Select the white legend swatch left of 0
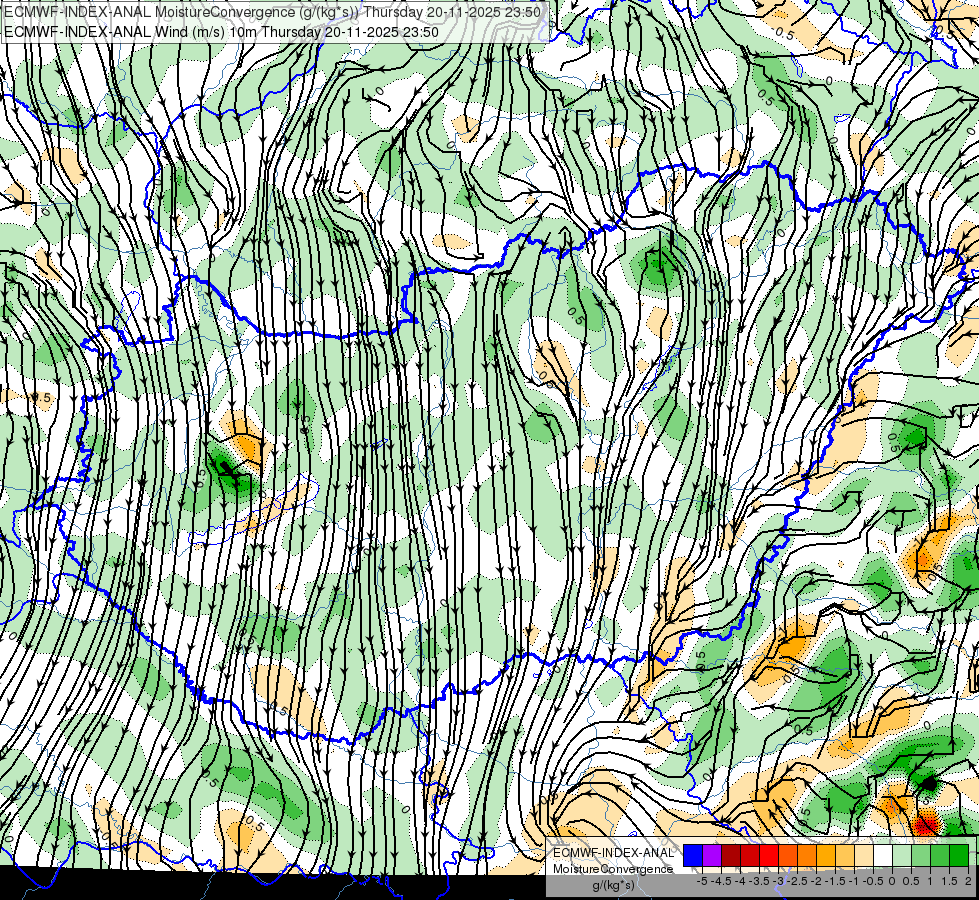The image size is (979, 900). (883, 856)
